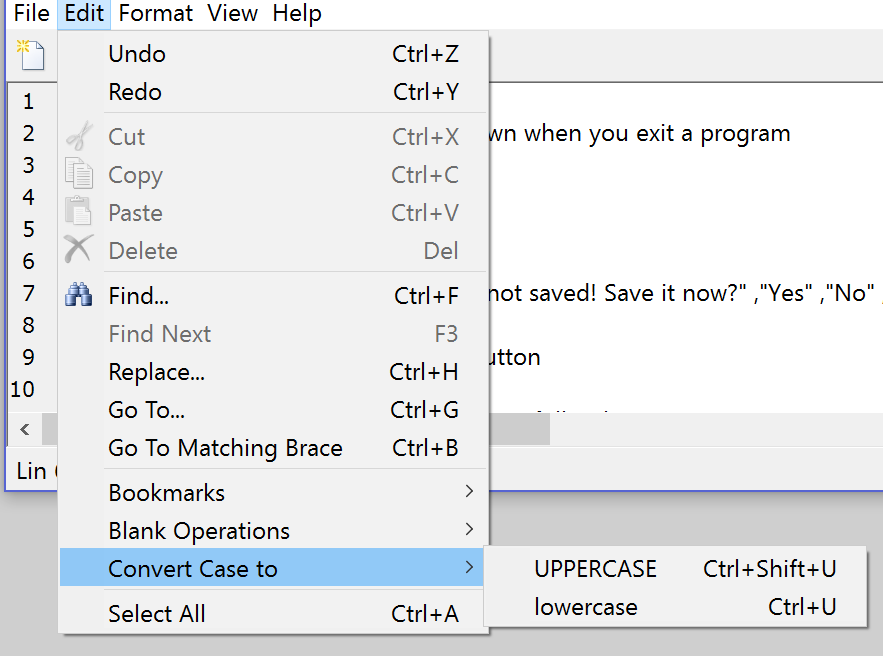Screen dimensions: 883x656
Task: Choose Go To Matching Brace
Action: (x=272, y=448)
